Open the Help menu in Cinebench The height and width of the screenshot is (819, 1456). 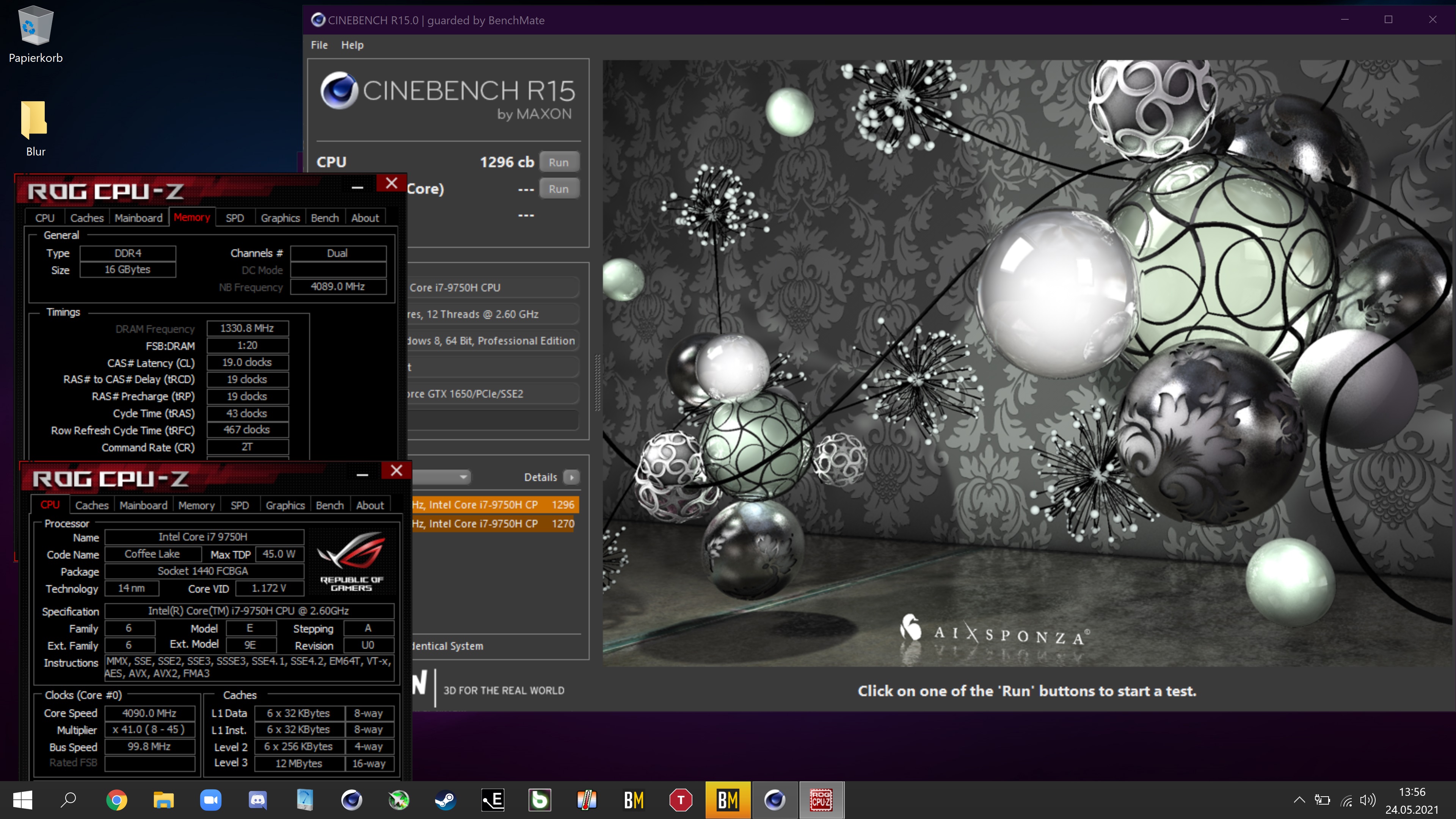point(352,45)
